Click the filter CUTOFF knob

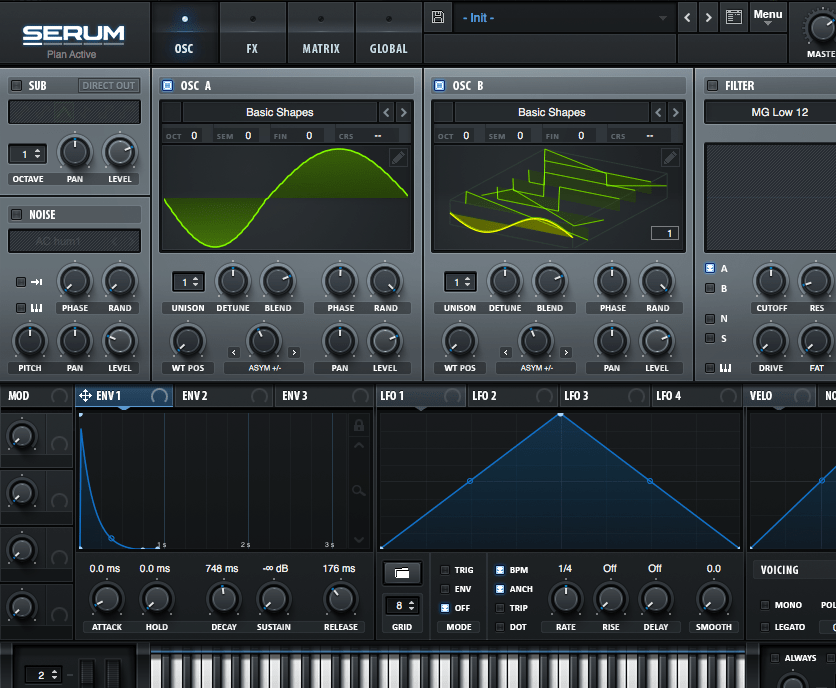[x=770, y=281]
